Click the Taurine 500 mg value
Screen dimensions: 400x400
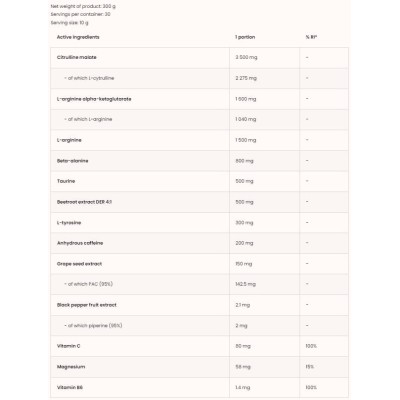click(x=244, y=181)
